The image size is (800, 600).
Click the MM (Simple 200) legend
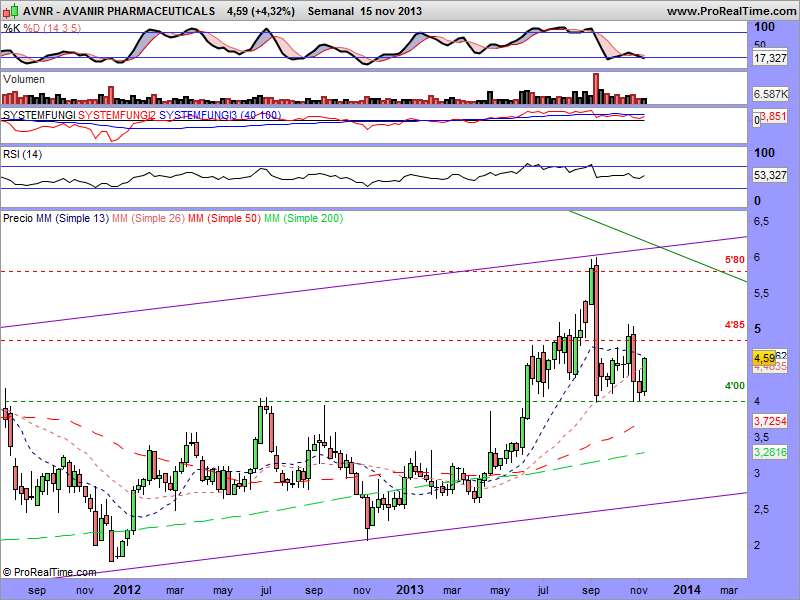pos(304,218)
